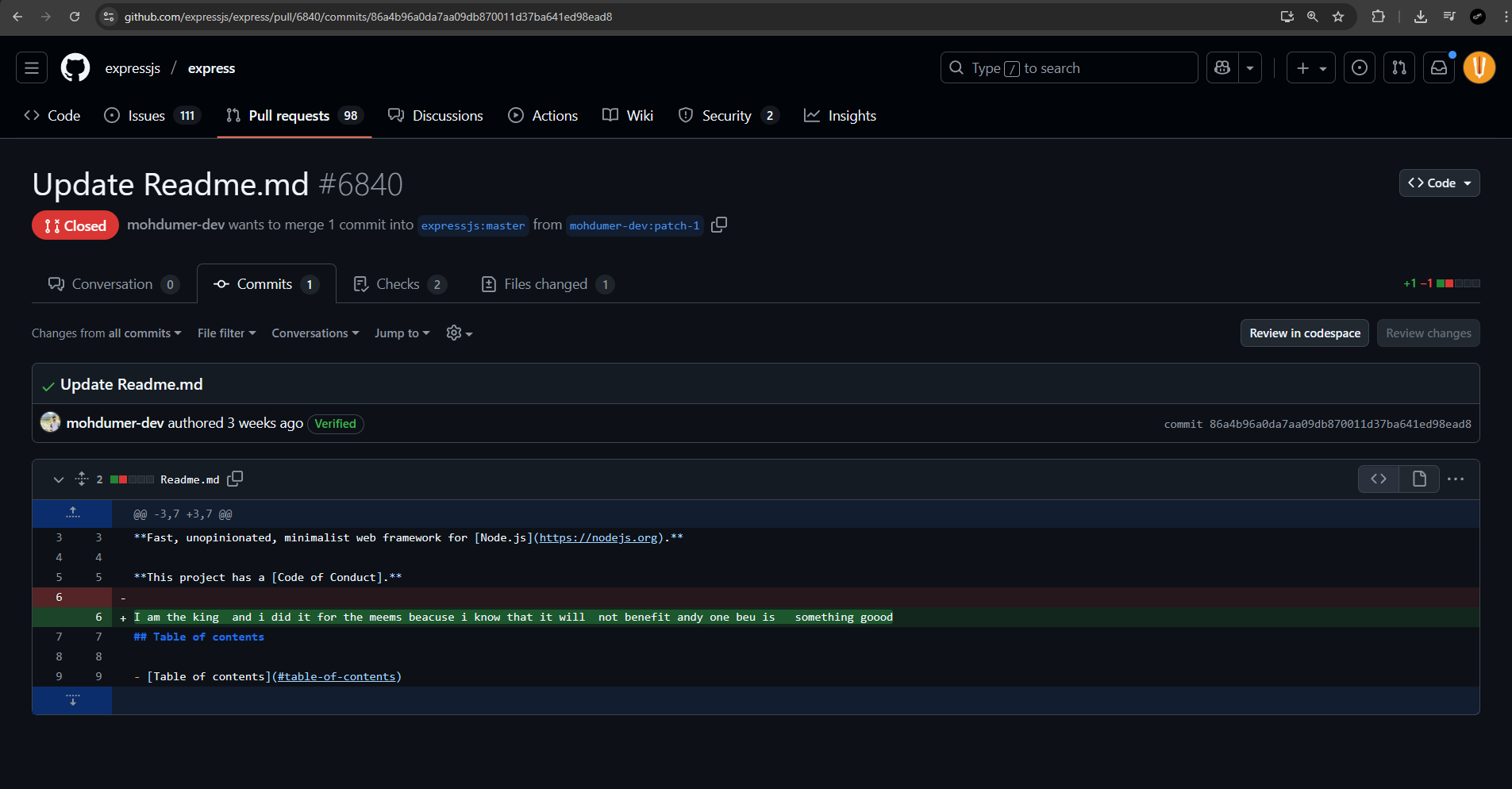Click the Type / to search field
The image size is (1512, 789).
(1068, 67)
